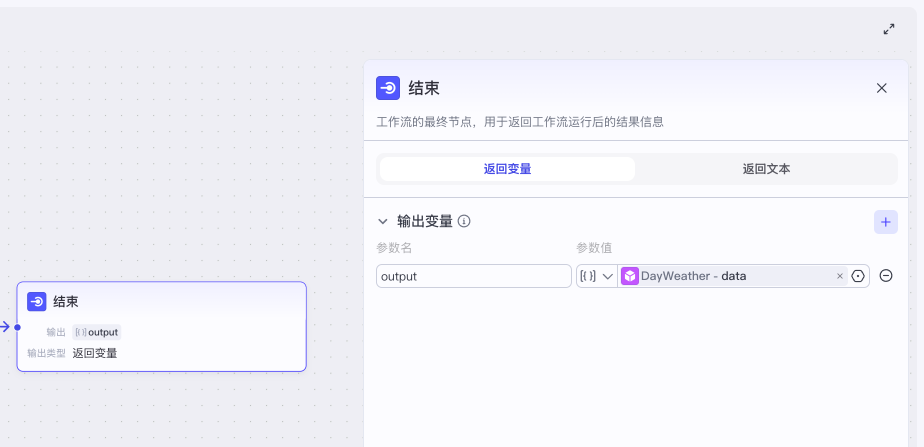This screenshot has height=447, width=924.
Task: Click the output parameter name field
Action: [x=473, y=276]
